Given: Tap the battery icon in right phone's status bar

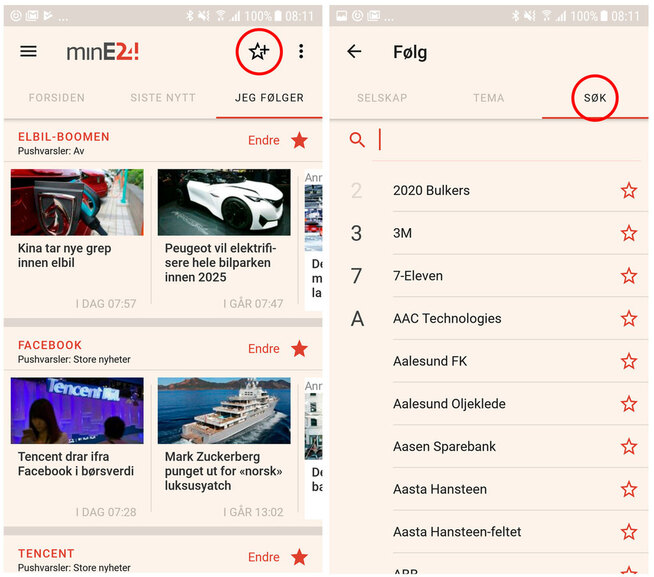Looking at the screenshot, I should (604, 16).
